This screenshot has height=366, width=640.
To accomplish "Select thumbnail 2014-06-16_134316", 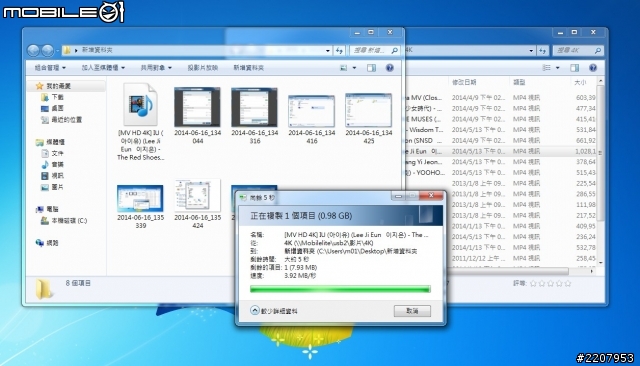I will tap(255, 115).
